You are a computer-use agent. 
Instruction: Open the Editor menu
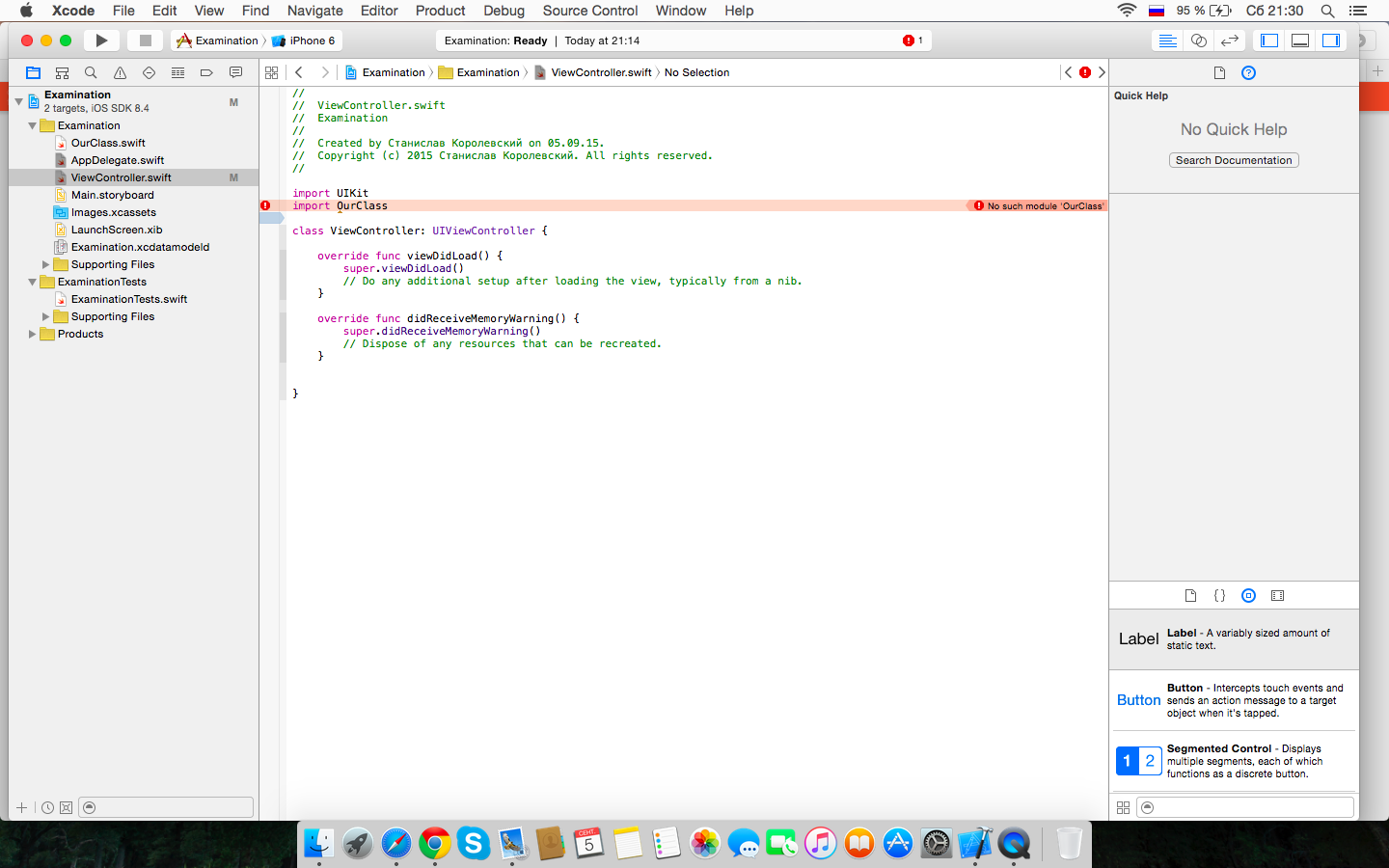[x=379, y=11]
